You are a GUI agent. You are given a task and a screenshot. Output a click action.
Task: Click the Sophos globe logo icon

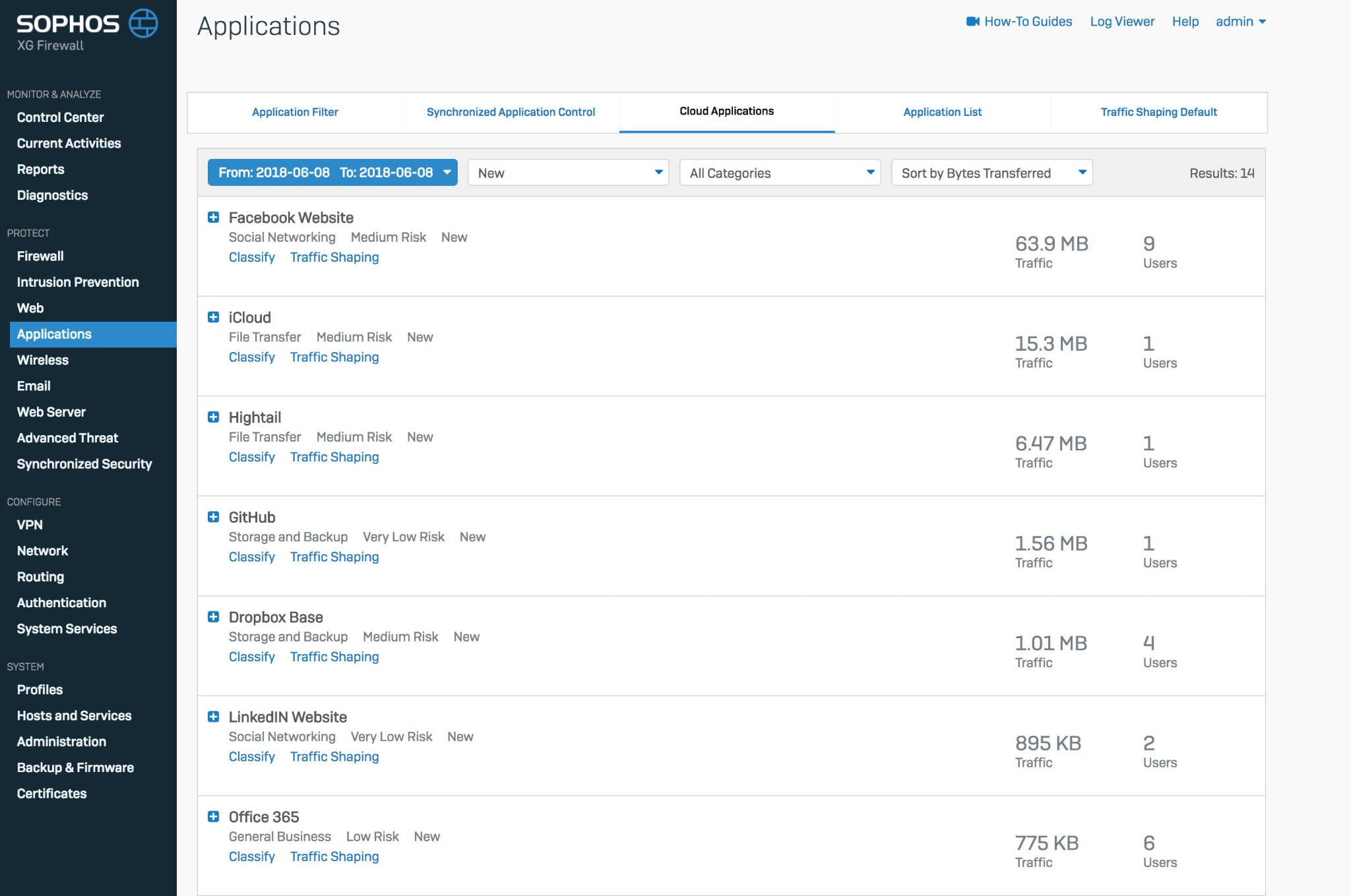click(143, 23)
